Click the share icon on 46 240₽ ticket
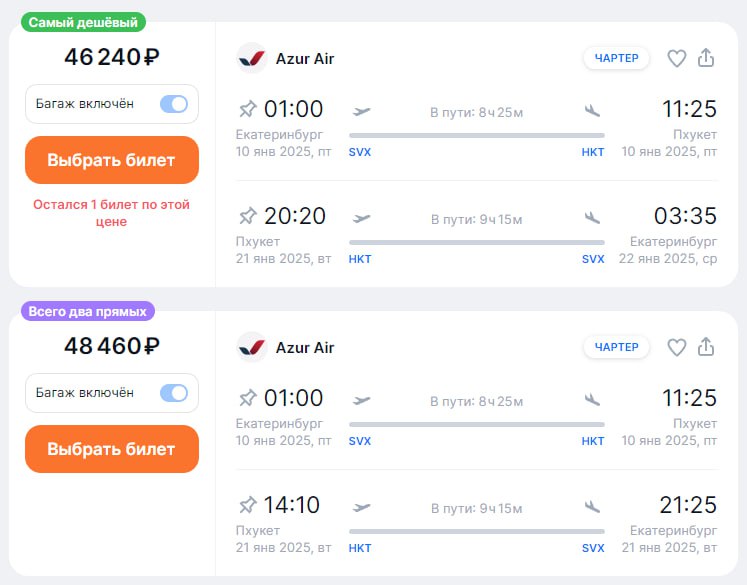Viewport: 747px width, 585px height. coord(706,58)
